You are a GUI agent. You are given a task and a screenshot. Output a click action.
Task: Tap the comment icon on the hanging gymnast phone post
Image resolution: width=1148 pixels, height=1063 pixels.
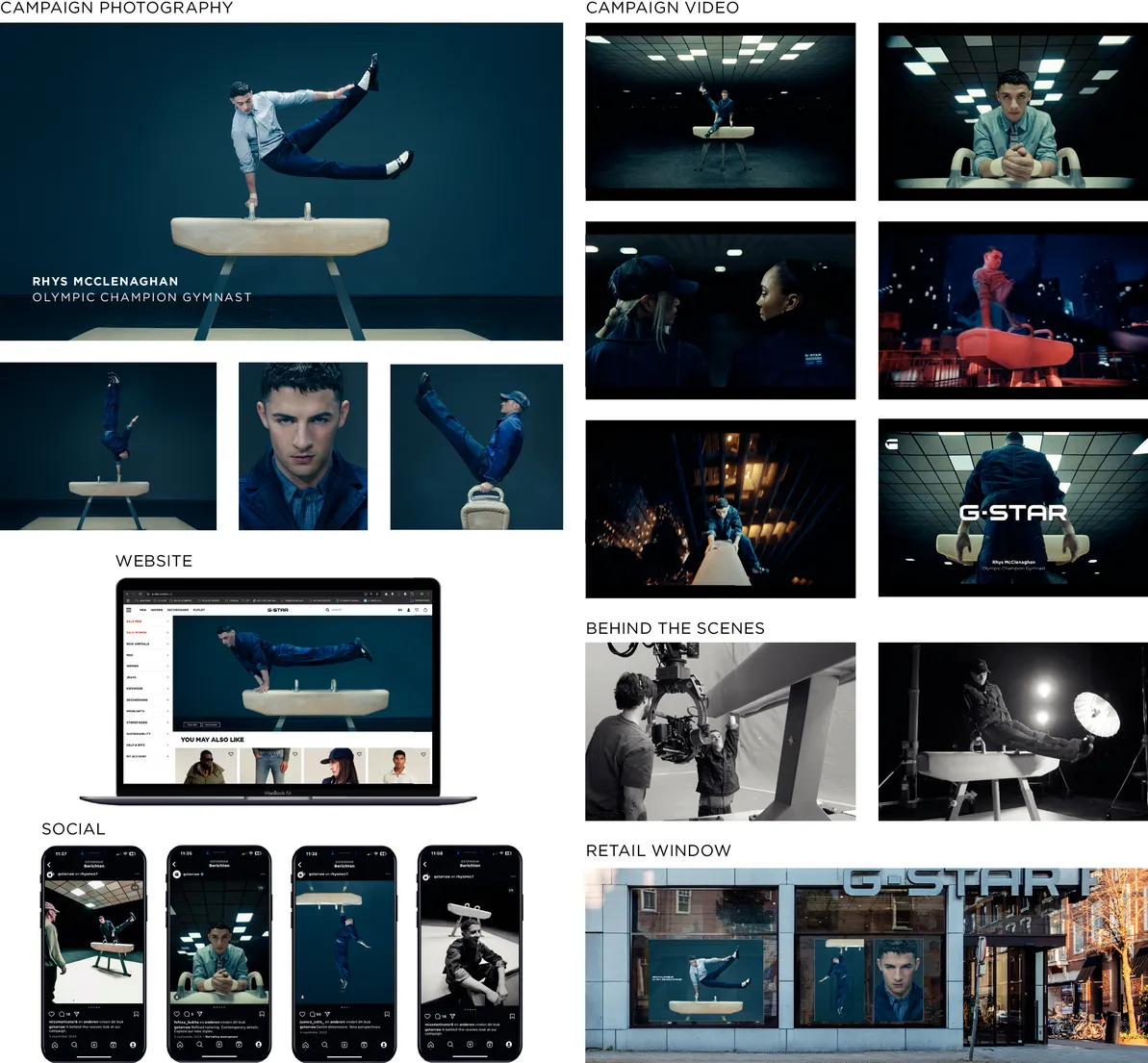pos(313,1014)
